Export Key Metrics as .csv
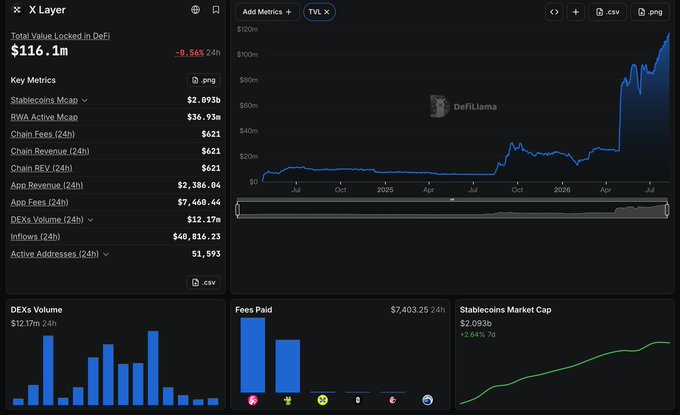Image resolution: width=680 pixels, height=415 pixels. (203, 282)
